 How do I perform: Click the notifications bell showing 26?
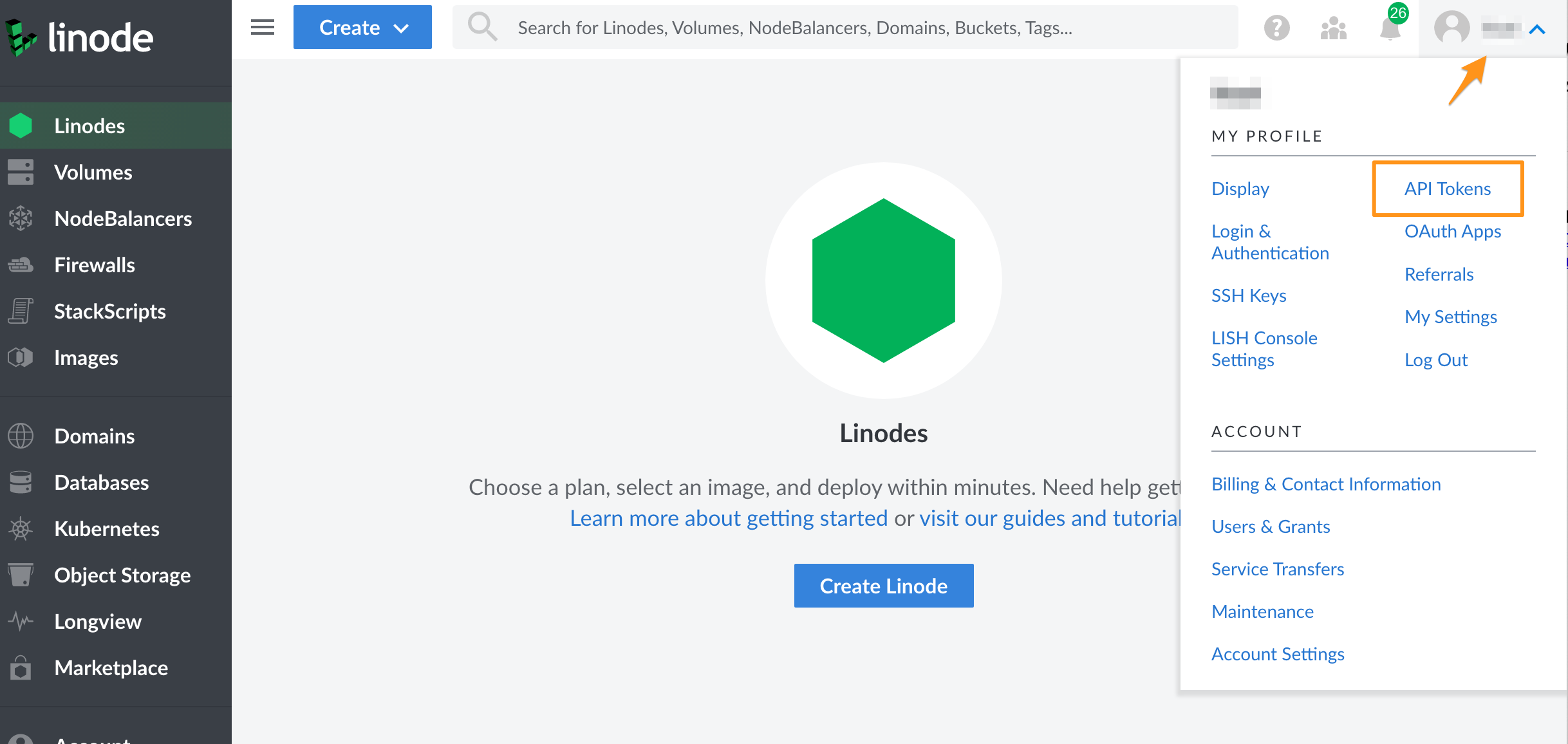[x=1389, y=28]
